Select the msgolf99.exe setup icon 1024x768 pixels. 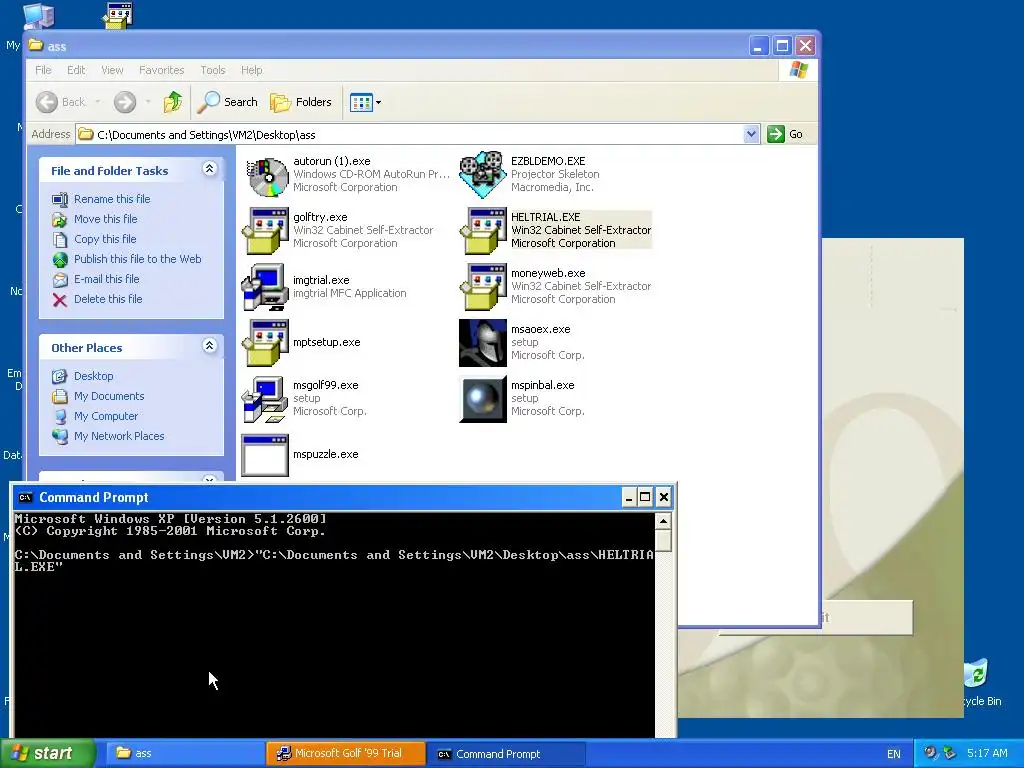coord(265,399)
